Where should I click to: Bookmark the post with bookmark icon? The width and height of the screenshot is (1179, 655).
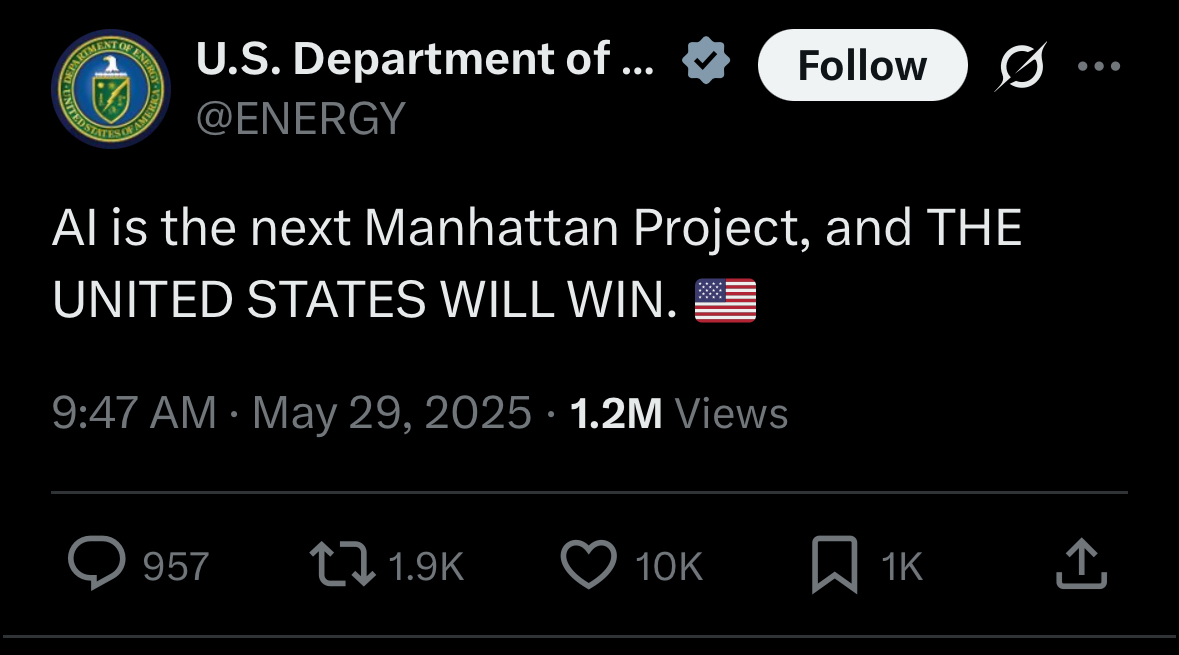click(x=835, y=564)
